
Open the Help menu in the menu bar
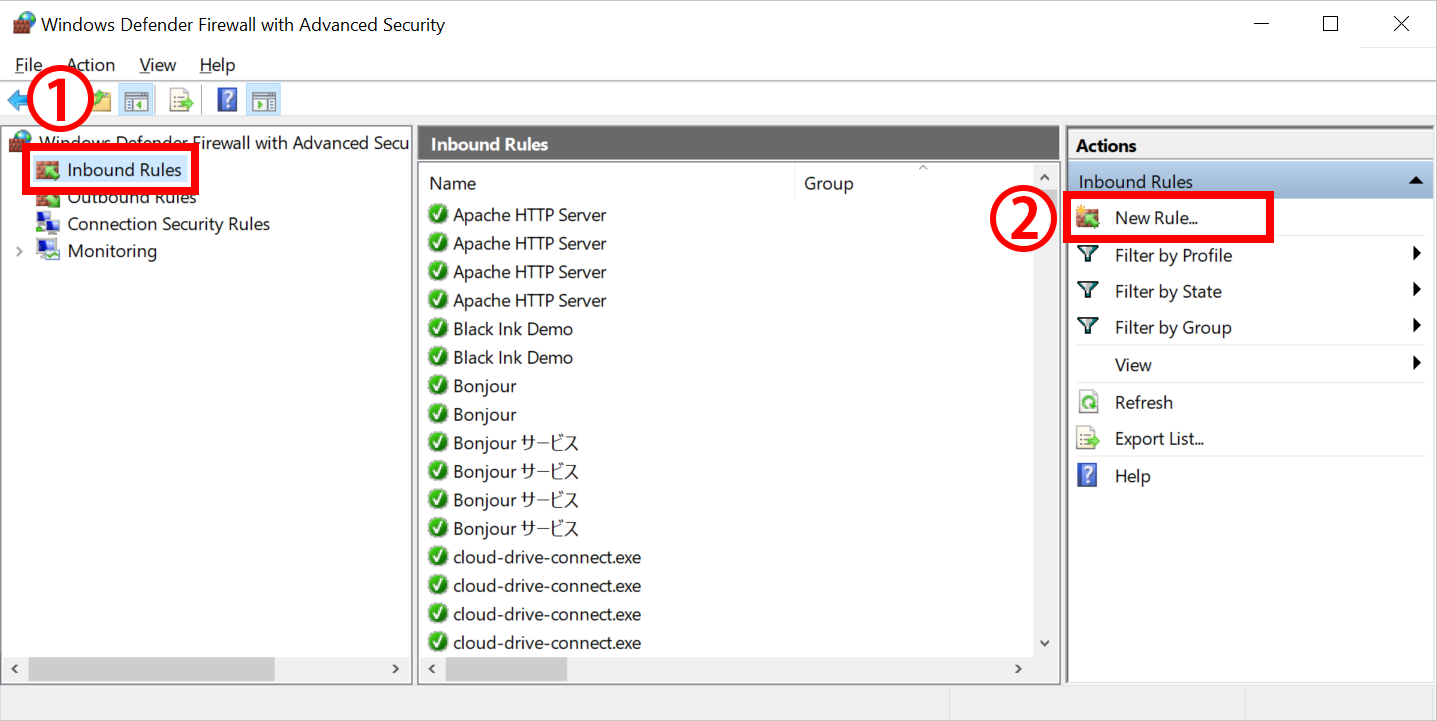coord(217,65)
